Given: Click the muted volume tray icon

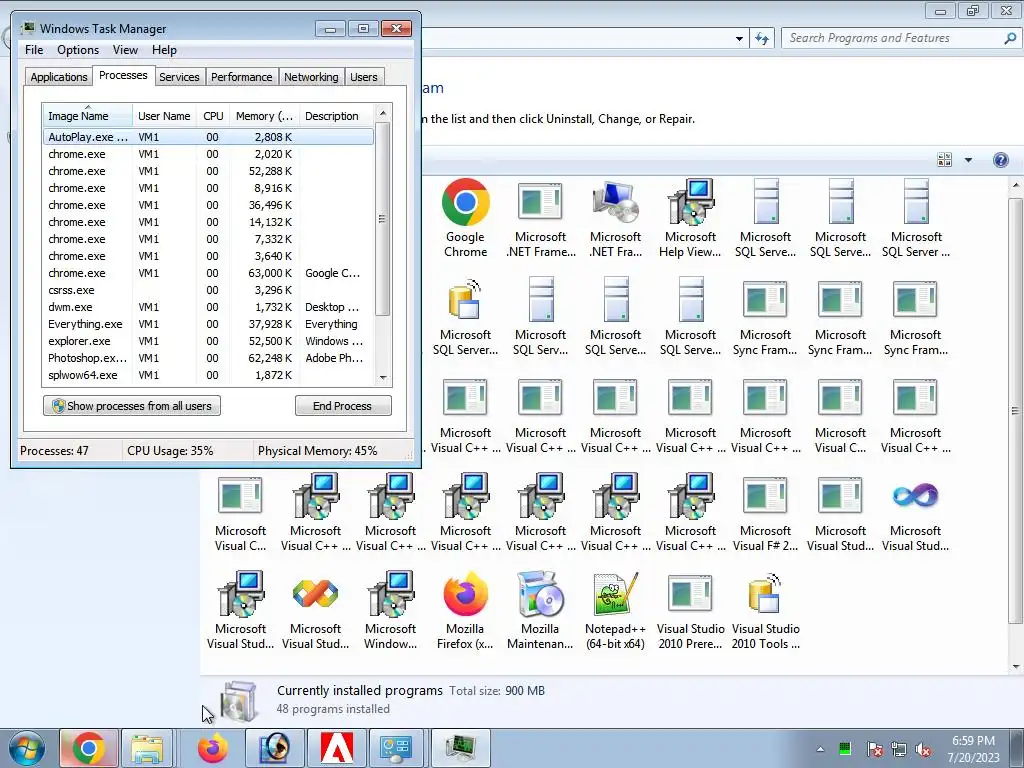Looking at the screenshot, I should (x=923, y=749).
